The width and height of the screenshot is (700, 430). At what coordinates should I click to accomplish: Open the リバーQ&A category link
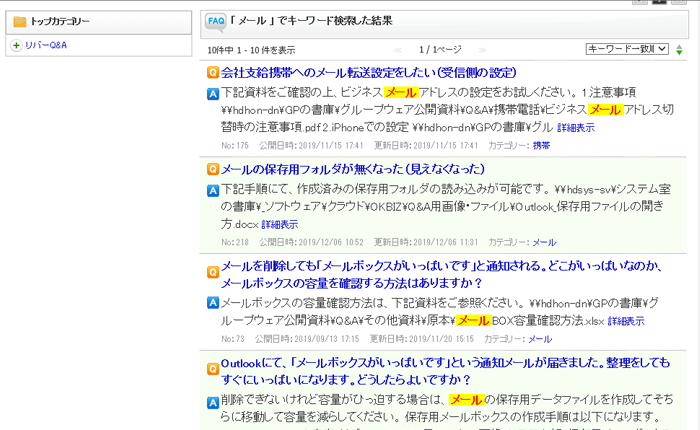[46, 45]
